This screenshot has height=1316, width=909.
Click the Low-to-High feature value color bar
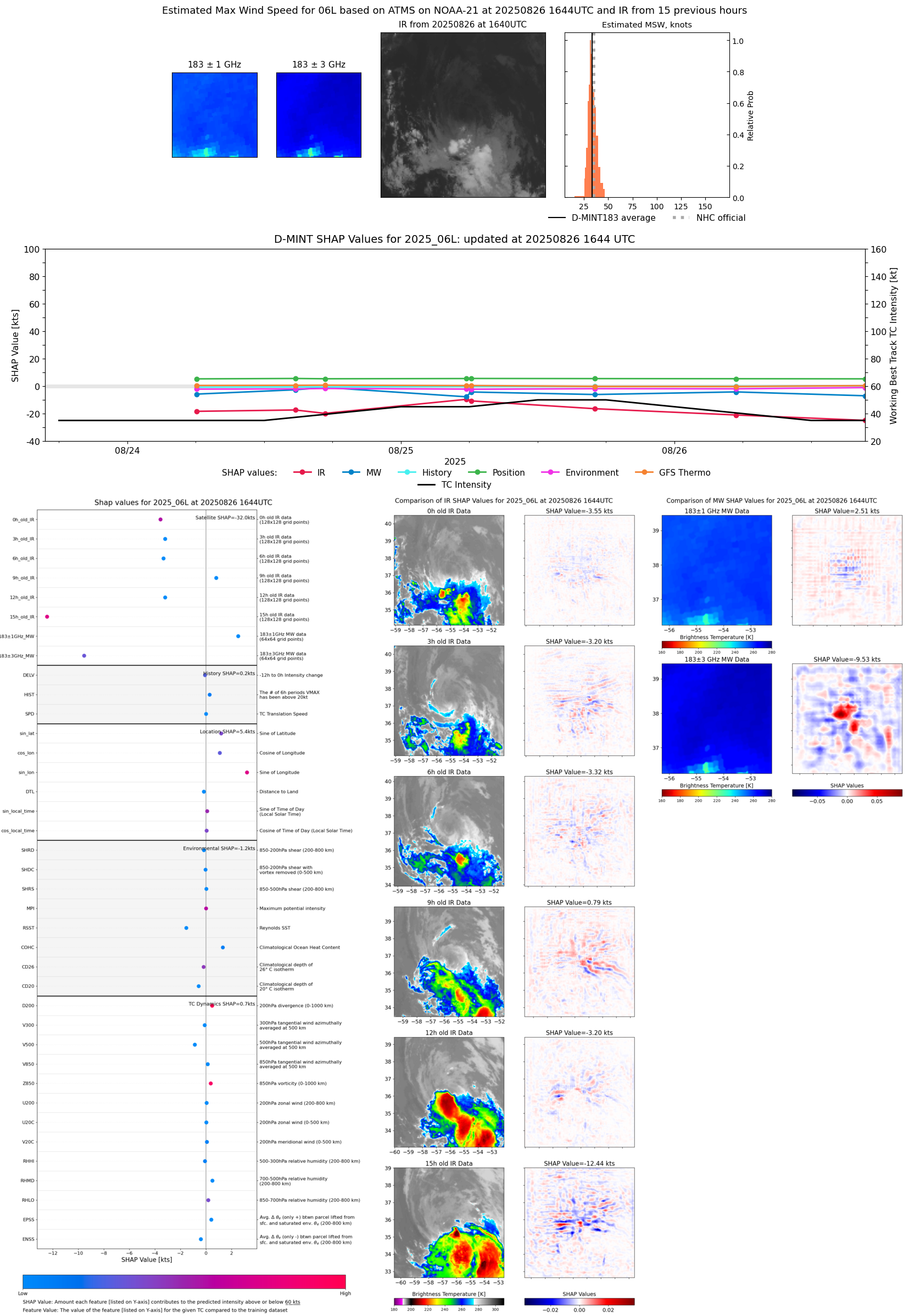coord(184,1281)
